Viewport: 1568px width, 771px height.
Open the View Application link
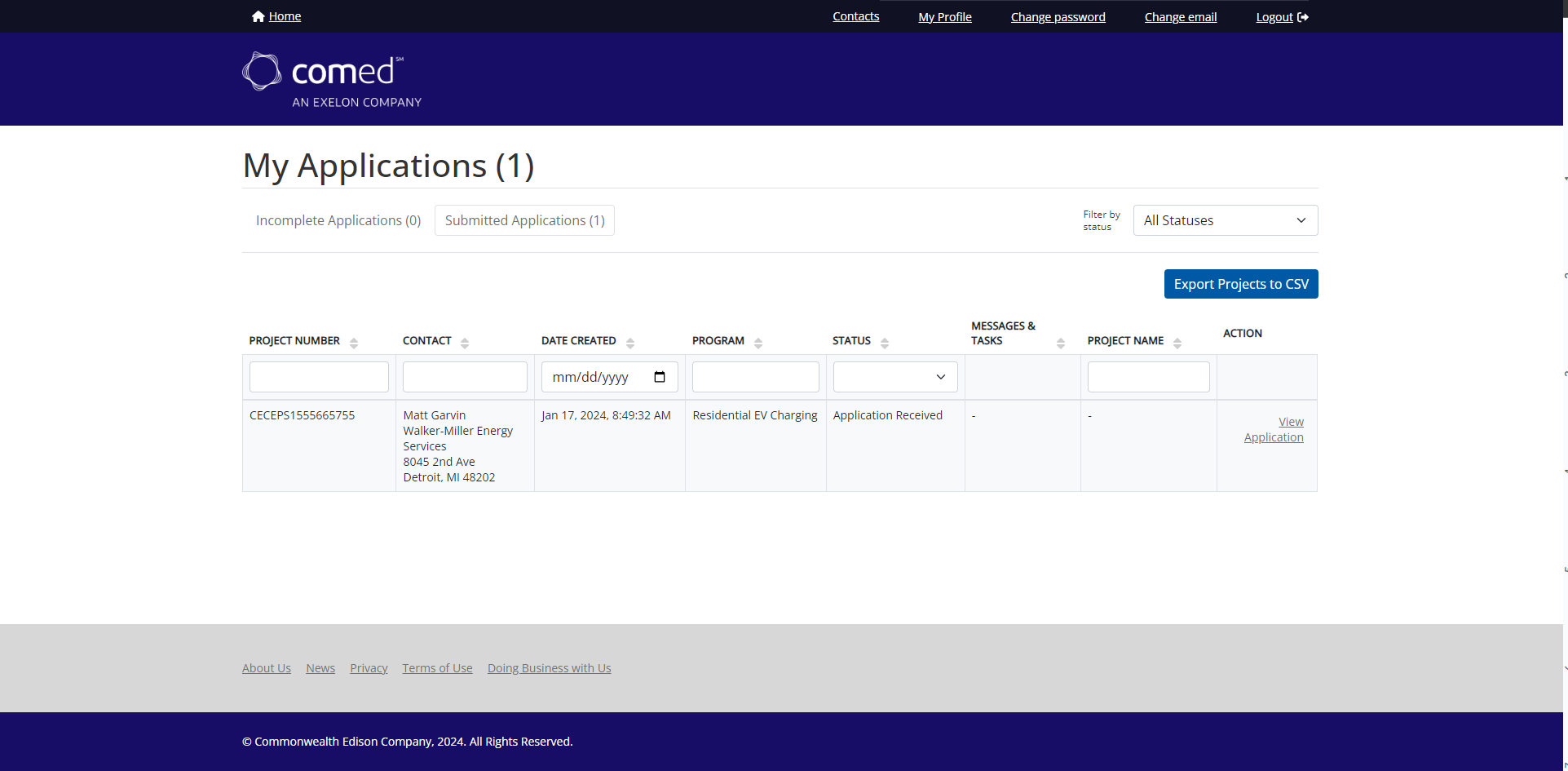tap(1274, 429)
